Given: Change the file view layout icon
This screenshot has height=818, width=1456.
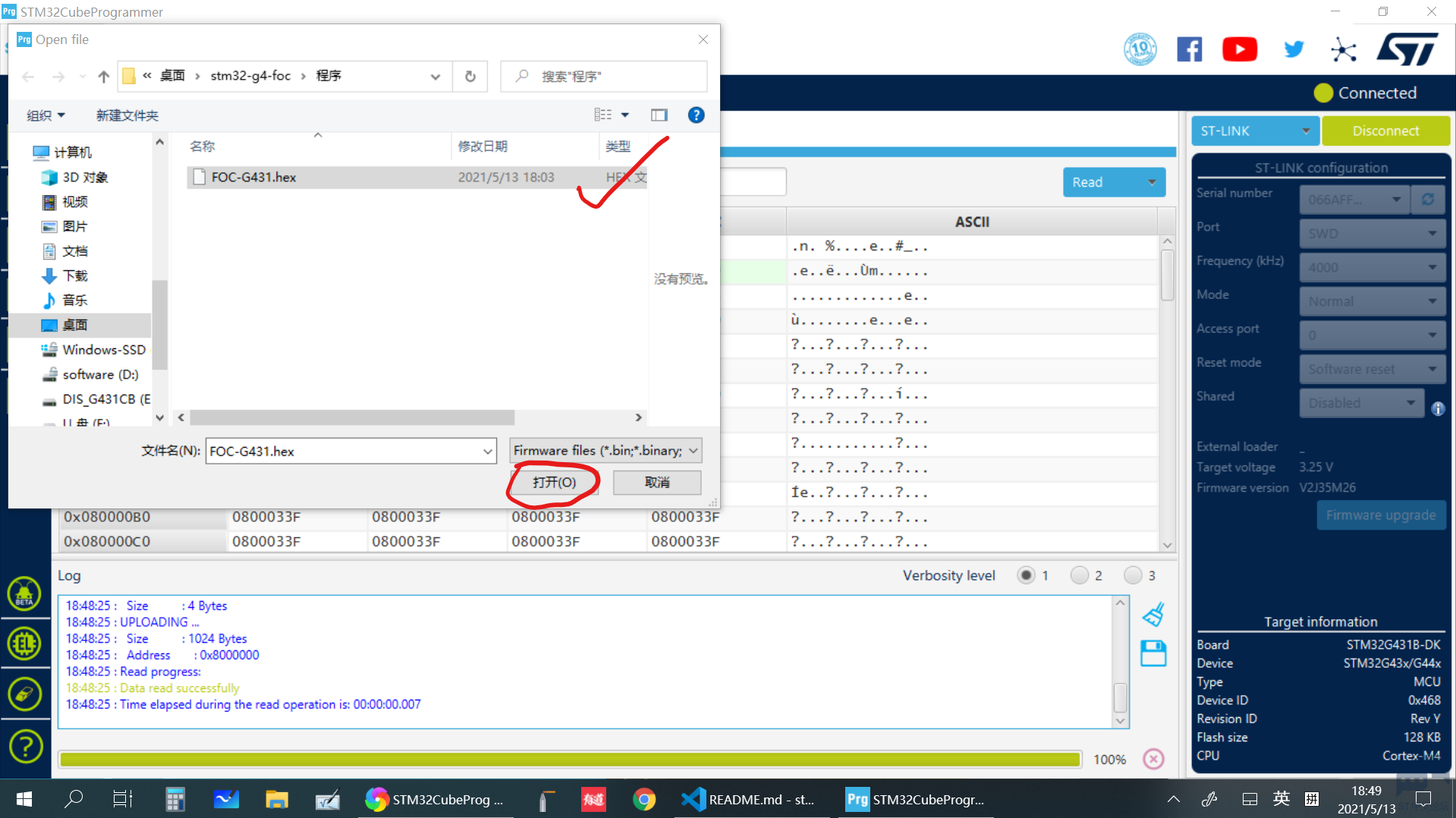Looking at the screenshot, I should [x=603, y=115].
